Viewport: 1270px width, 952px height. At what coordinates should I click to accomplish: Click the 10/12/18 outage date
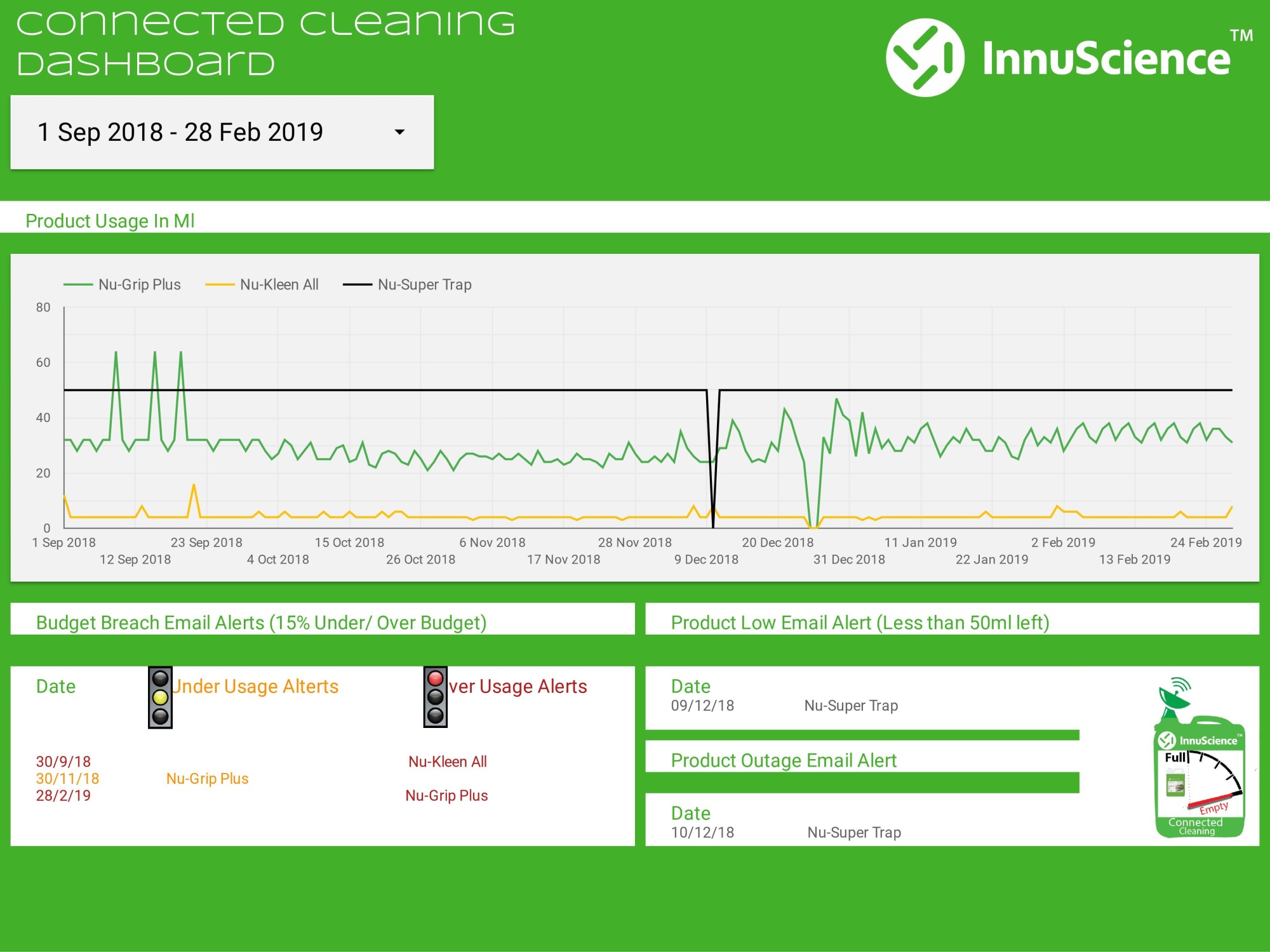702,833
